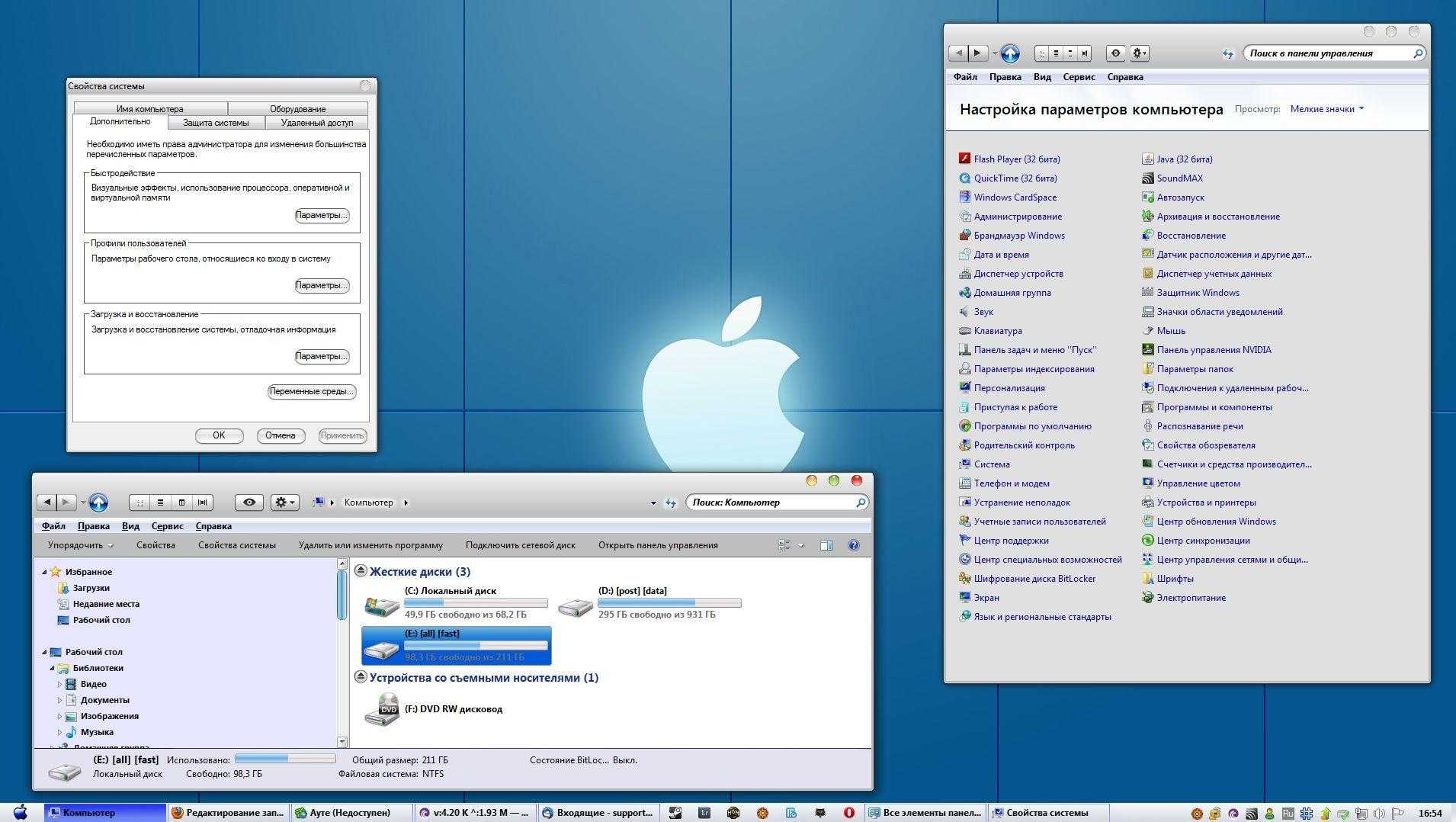The width and height of the screenshot is (1456, 822).
Task: Click the Переменные среды button
Action: click(x=312, y=391)
